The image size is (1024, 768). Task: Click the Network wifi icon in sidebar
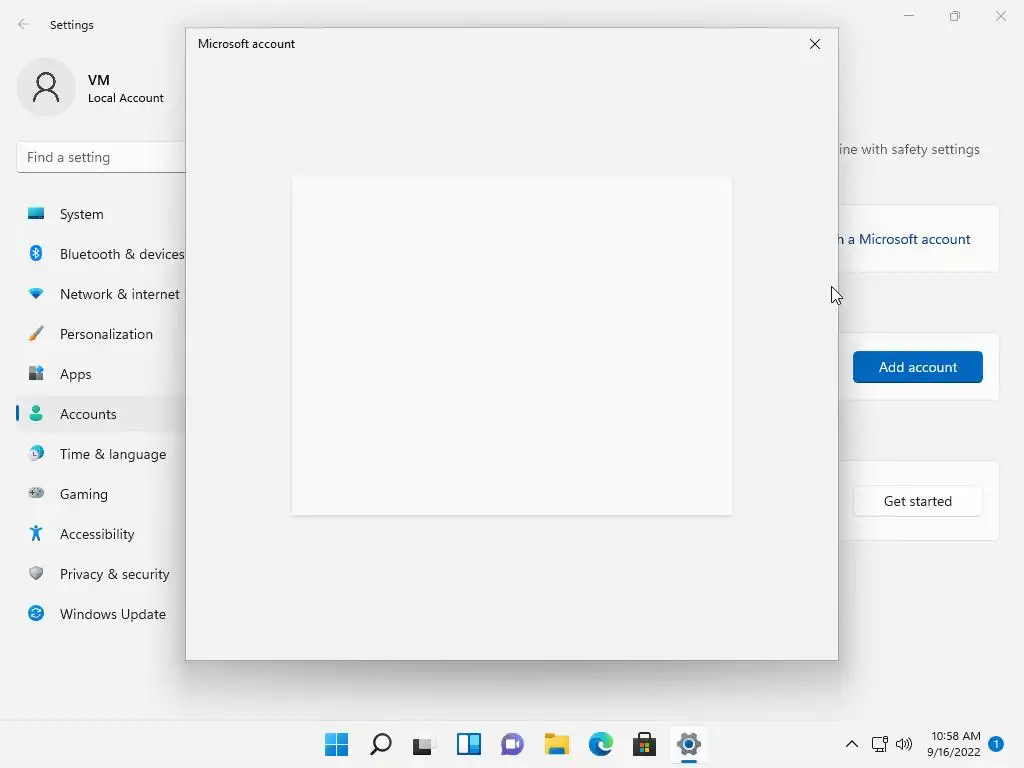[x=36, y=294]
